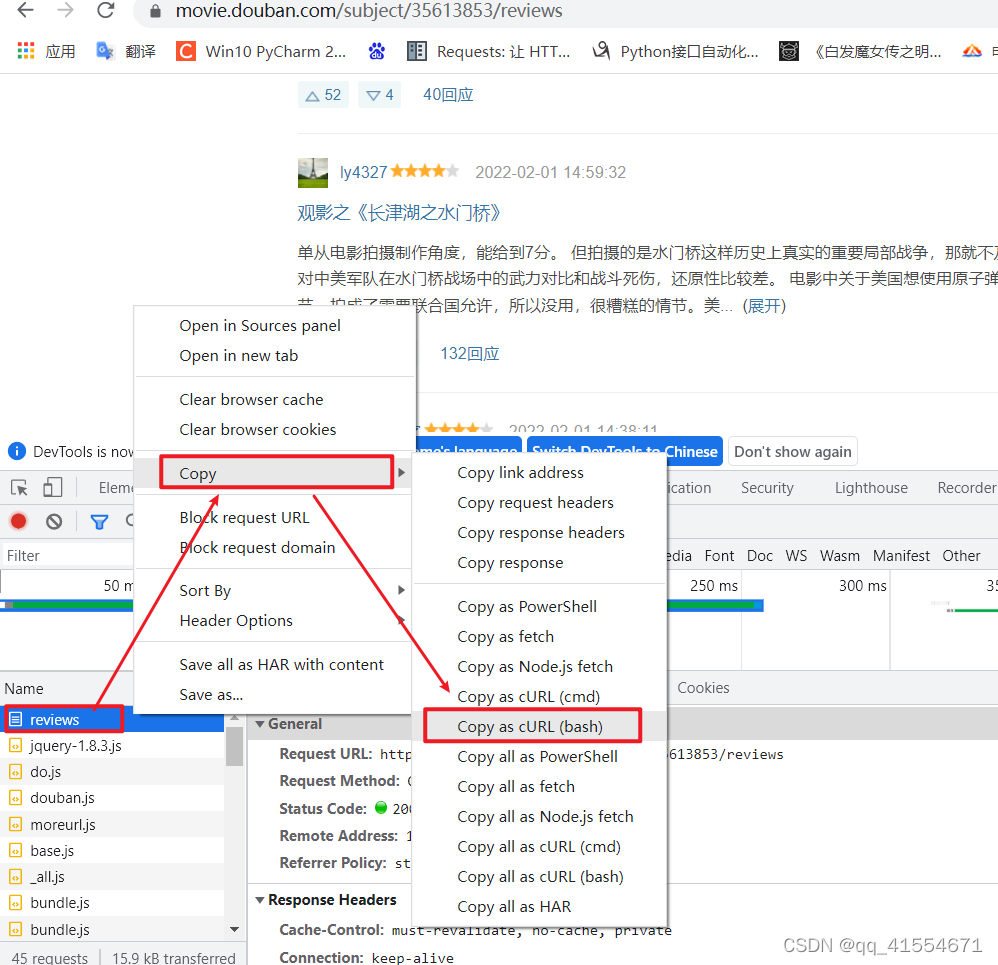Click the address bar lock icon
This screenshot has width=998, height=965.
pyautogui.click(x=155, y=11)
